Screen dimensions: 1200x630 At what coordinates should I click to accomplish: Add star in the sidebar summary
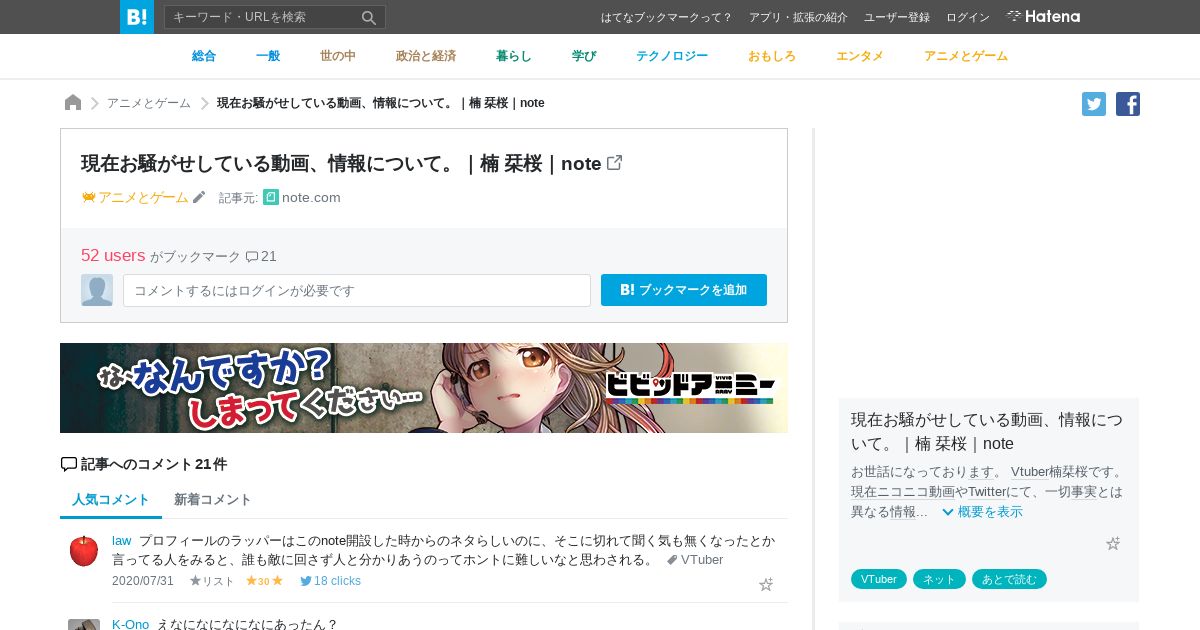pyautogui.click(x=1113, y=544)
